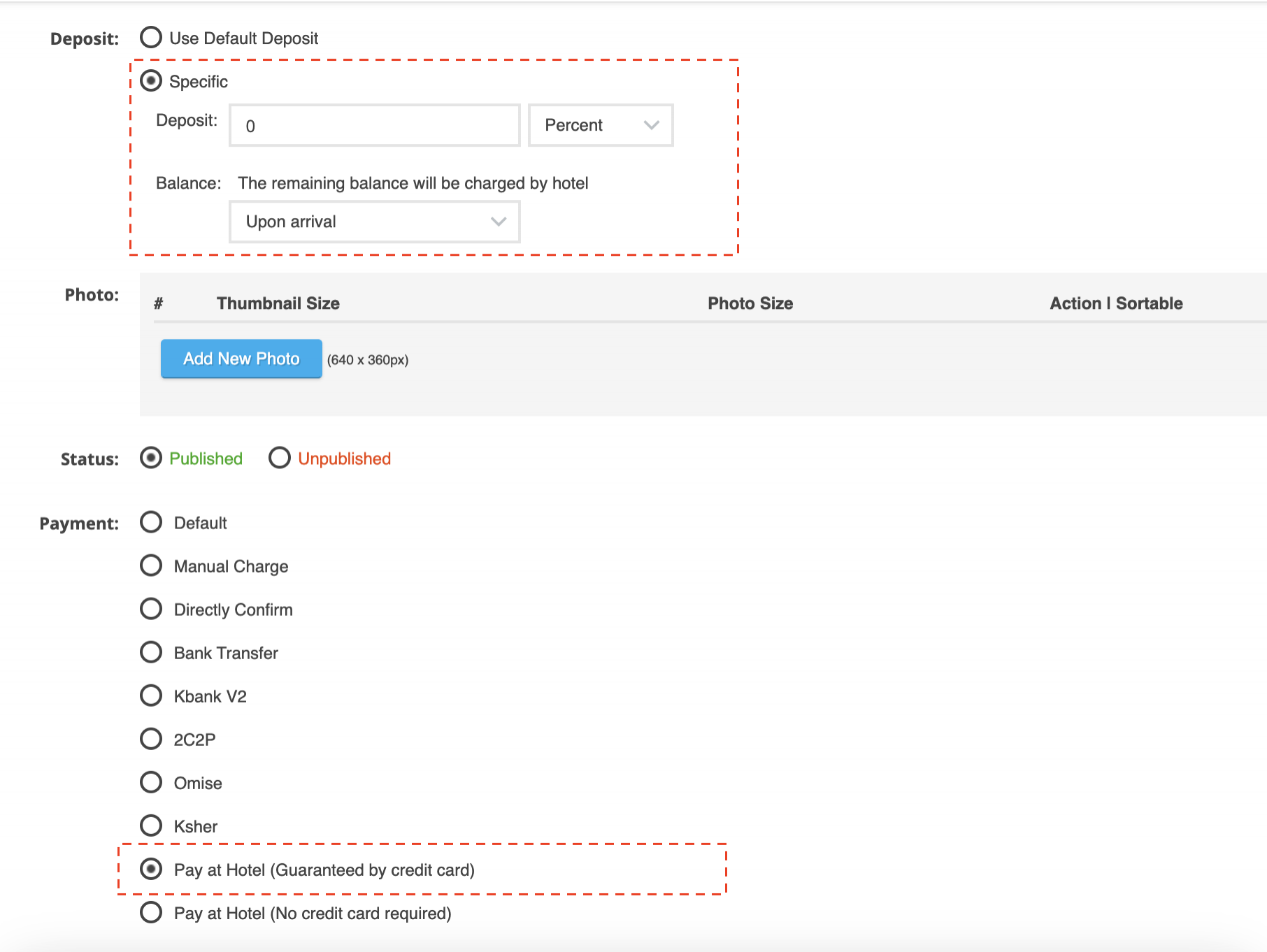
Task: Set status to Unpublished
Action: [x=280, y=459]
